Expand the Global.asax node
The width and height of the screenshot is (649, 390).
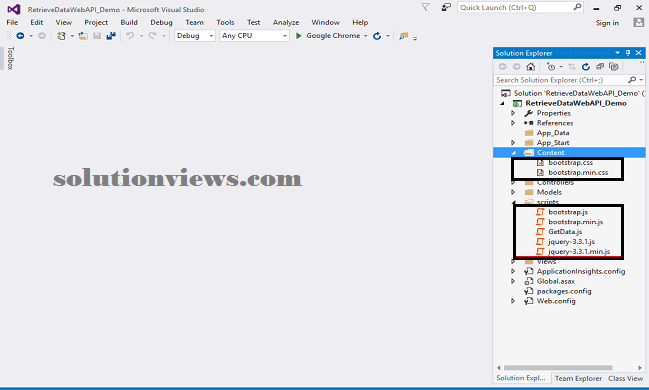pos(513,281)
